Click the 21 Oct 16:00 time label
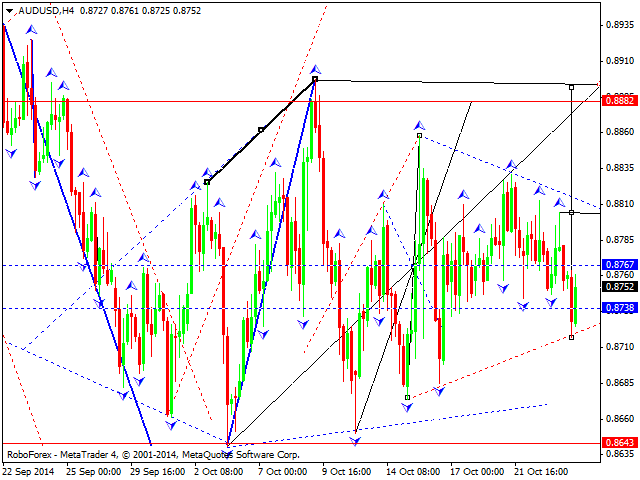 tap(541, 471)
